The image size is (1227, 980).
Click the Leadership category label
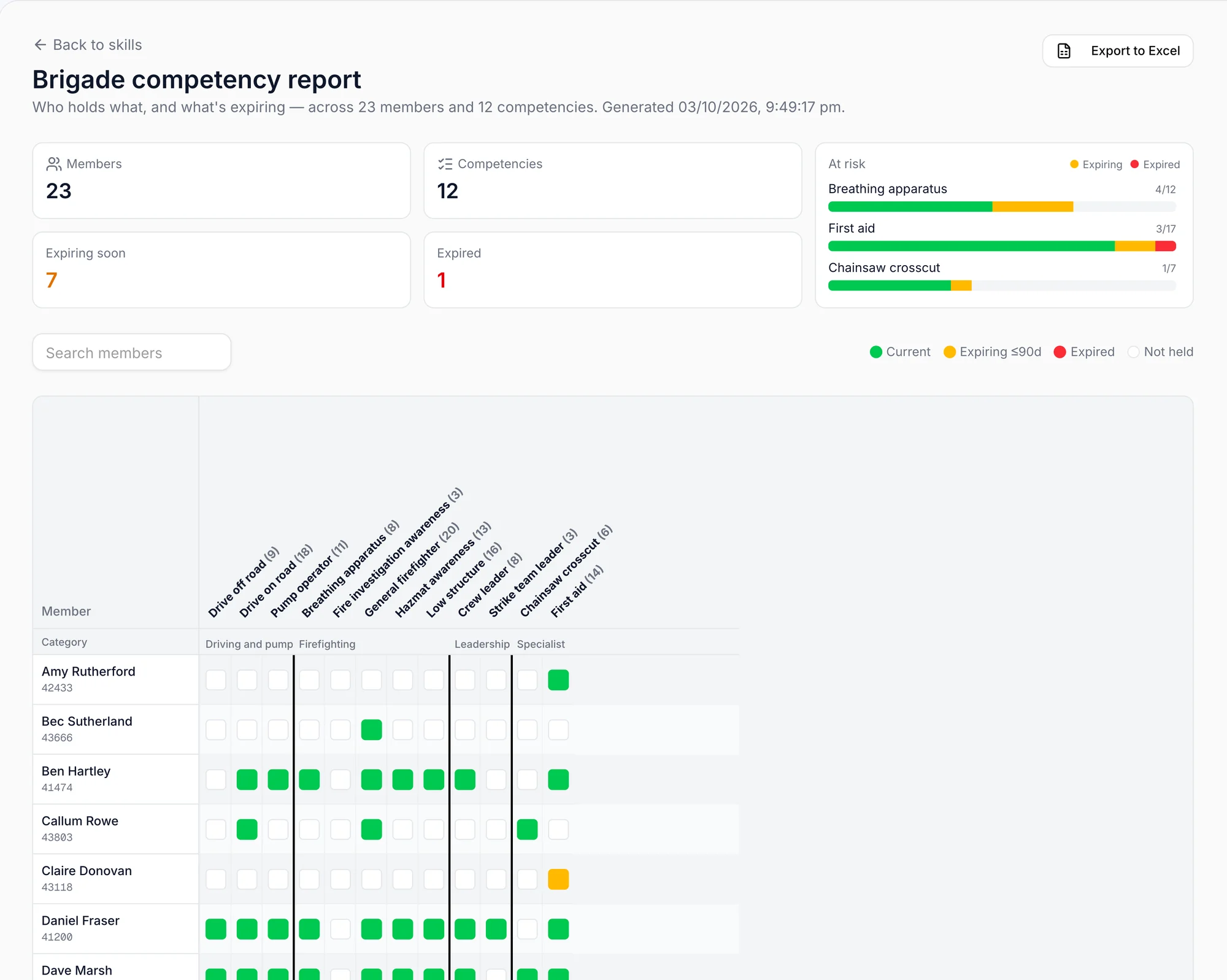point(482,644)
